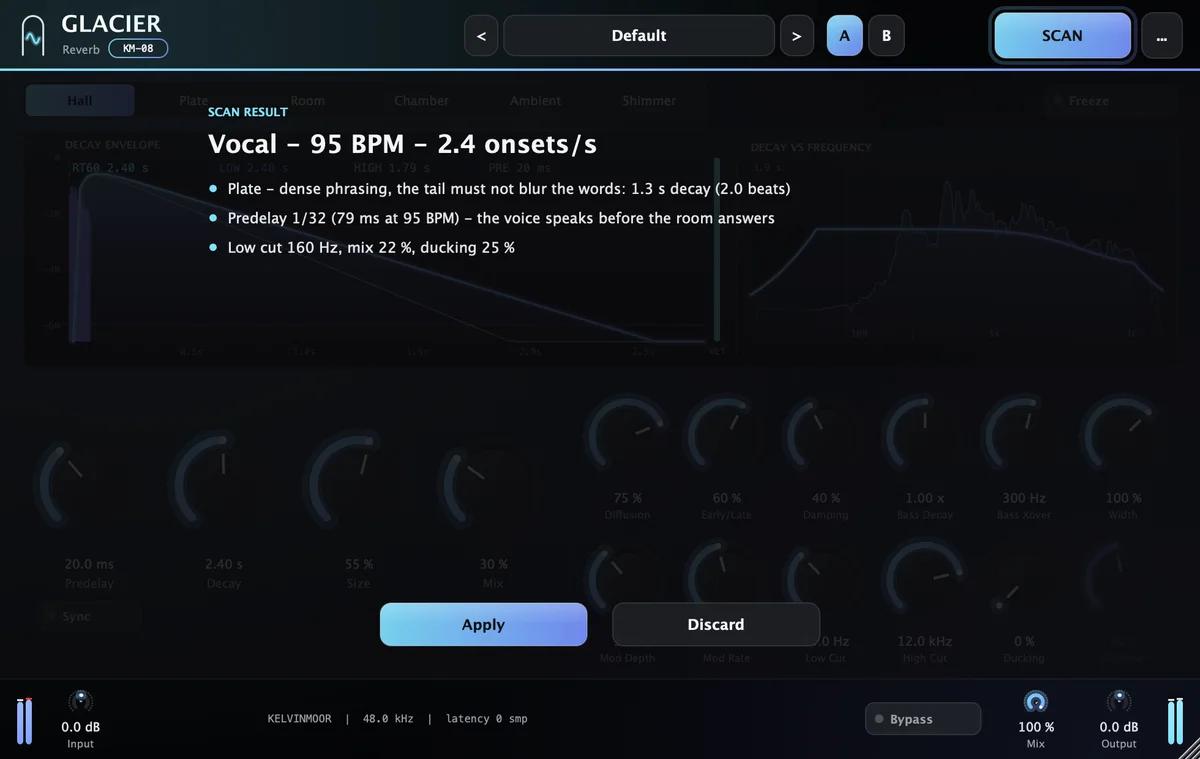The image size is (1200, 759).
Task: Open the three-dot more options menu
Action: [x=1161, y=36]
